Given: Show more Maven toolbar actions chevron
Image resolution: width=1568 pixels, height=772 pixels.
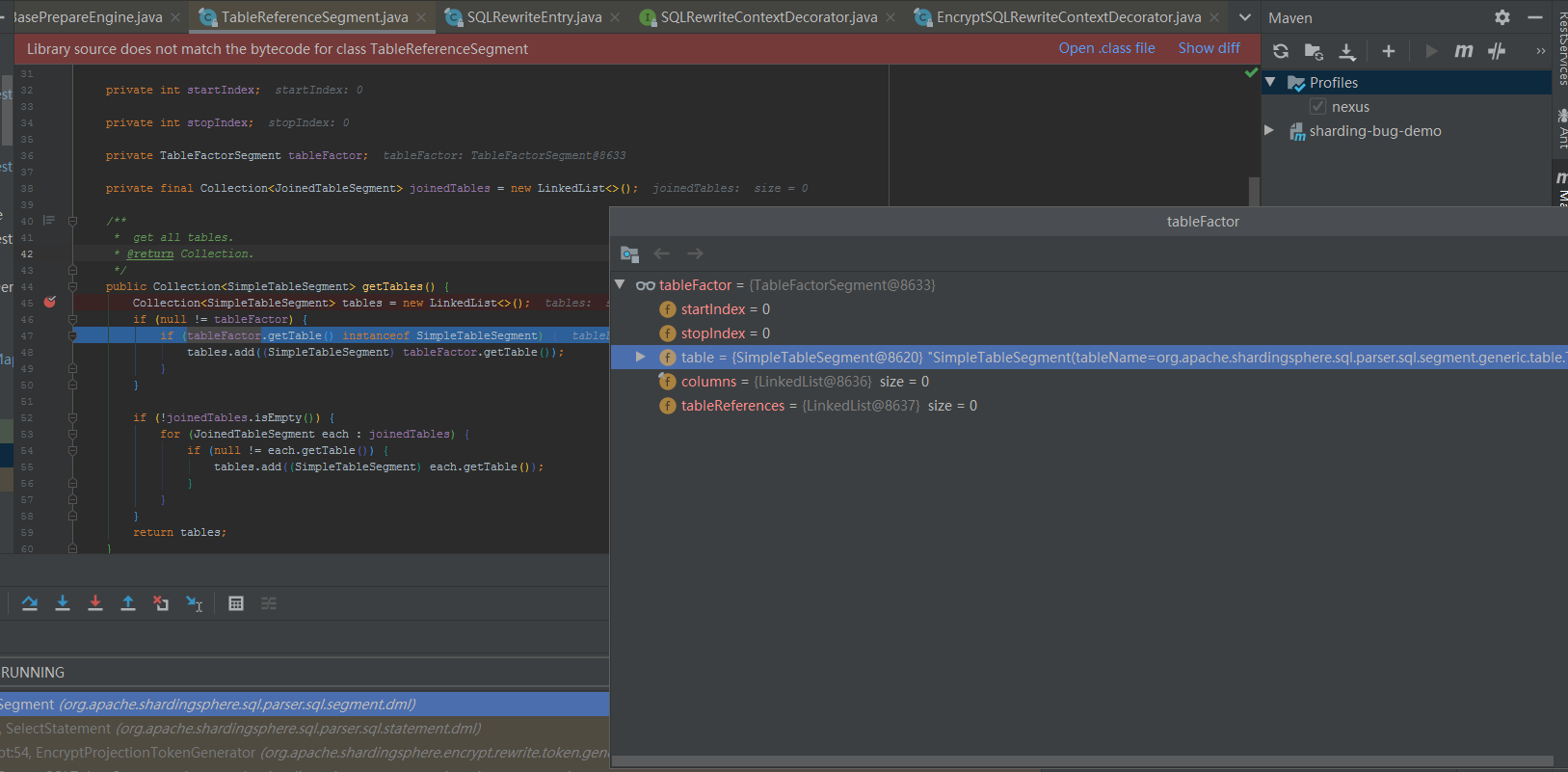Looking at the screenshot, I should coord(1540,51).
